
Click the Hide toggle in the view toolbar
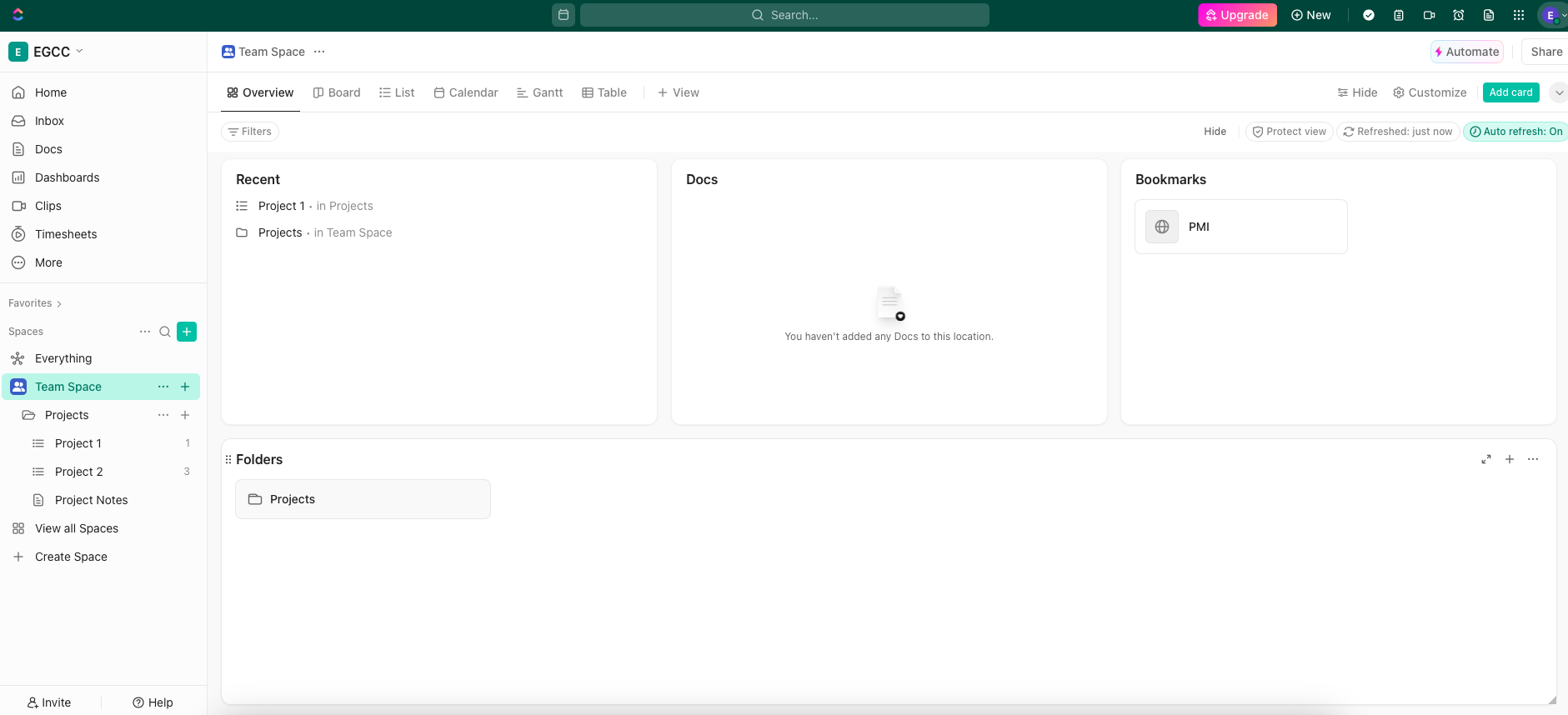coord(1357,92)
